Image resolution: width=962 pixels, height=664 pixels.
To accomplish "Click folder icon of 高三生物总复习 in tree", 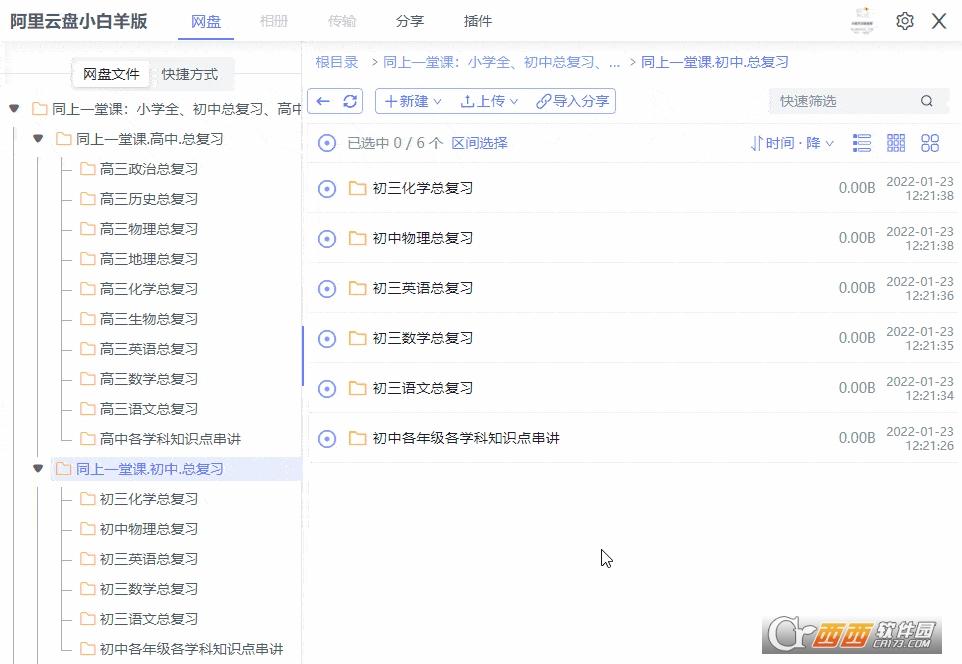I will [88, 319].
